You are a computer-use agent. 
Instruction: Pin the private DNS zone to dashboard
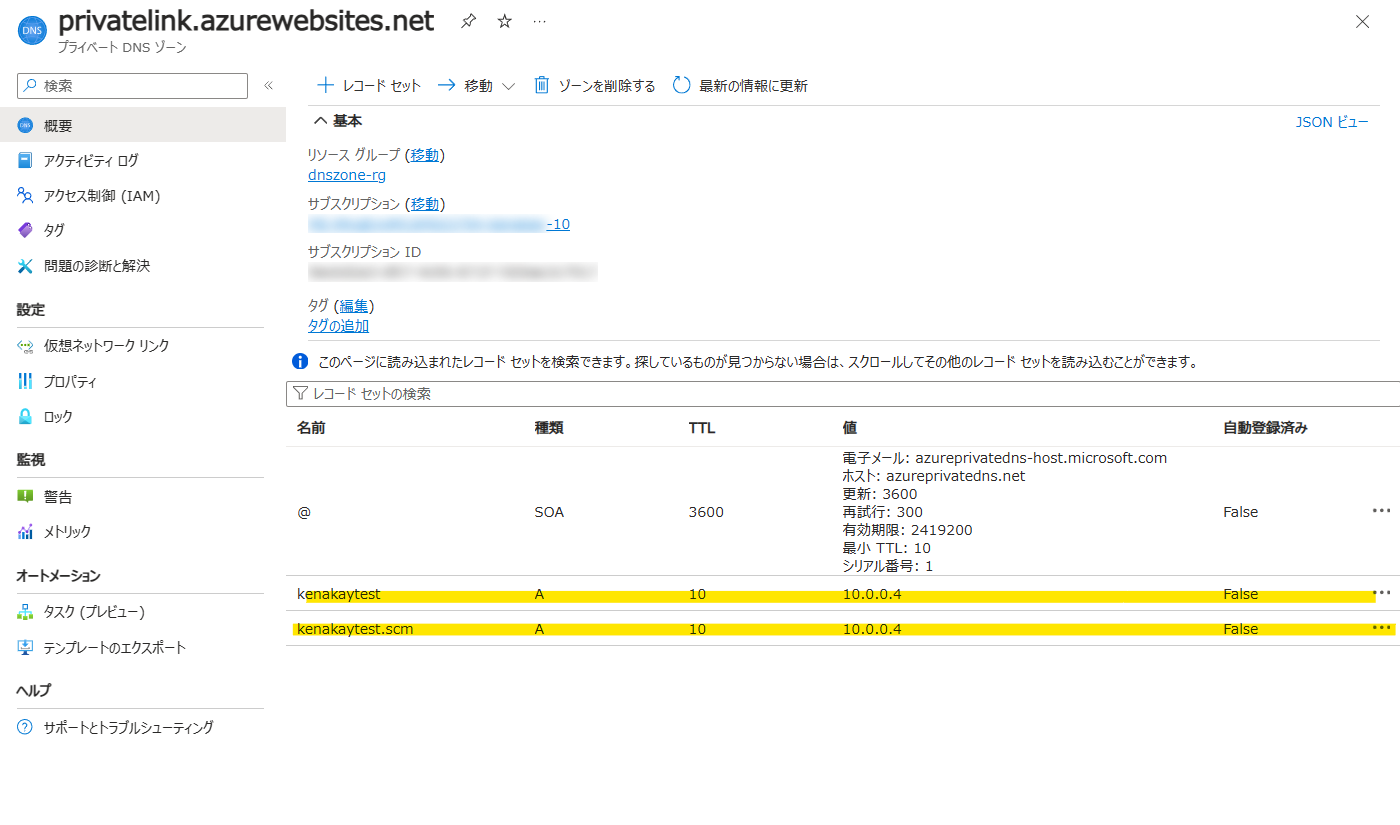468,21
